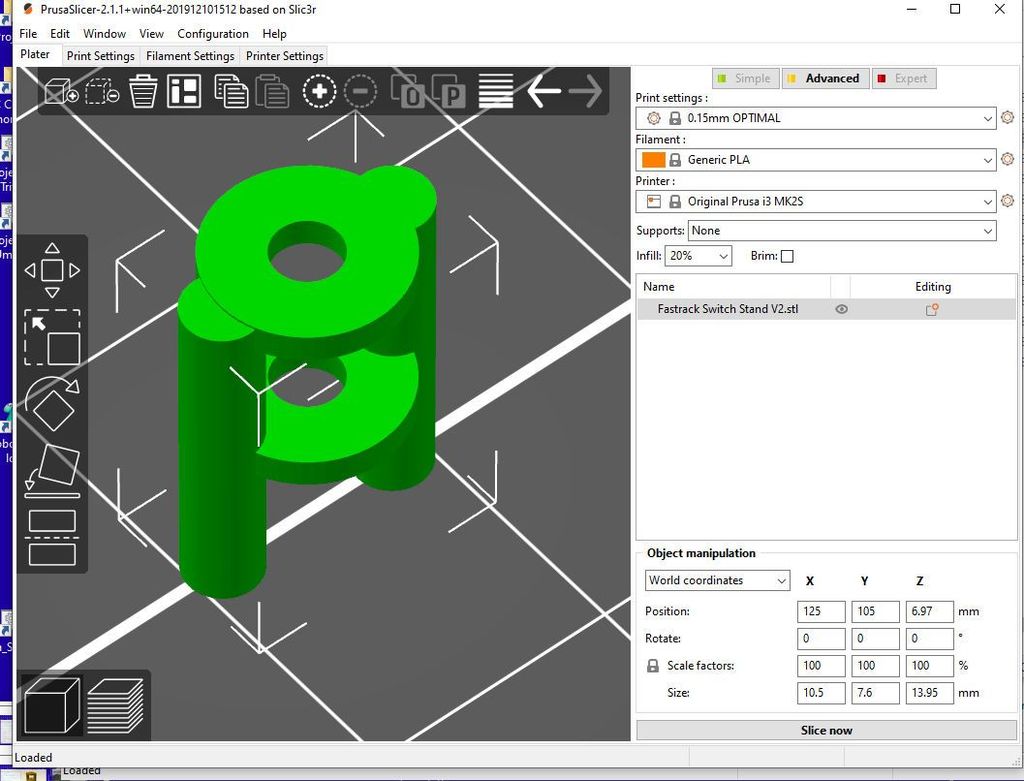Click the Add object icon in toolbar
The height and width of the screenshot is (781, 1024).
[62, 93]
